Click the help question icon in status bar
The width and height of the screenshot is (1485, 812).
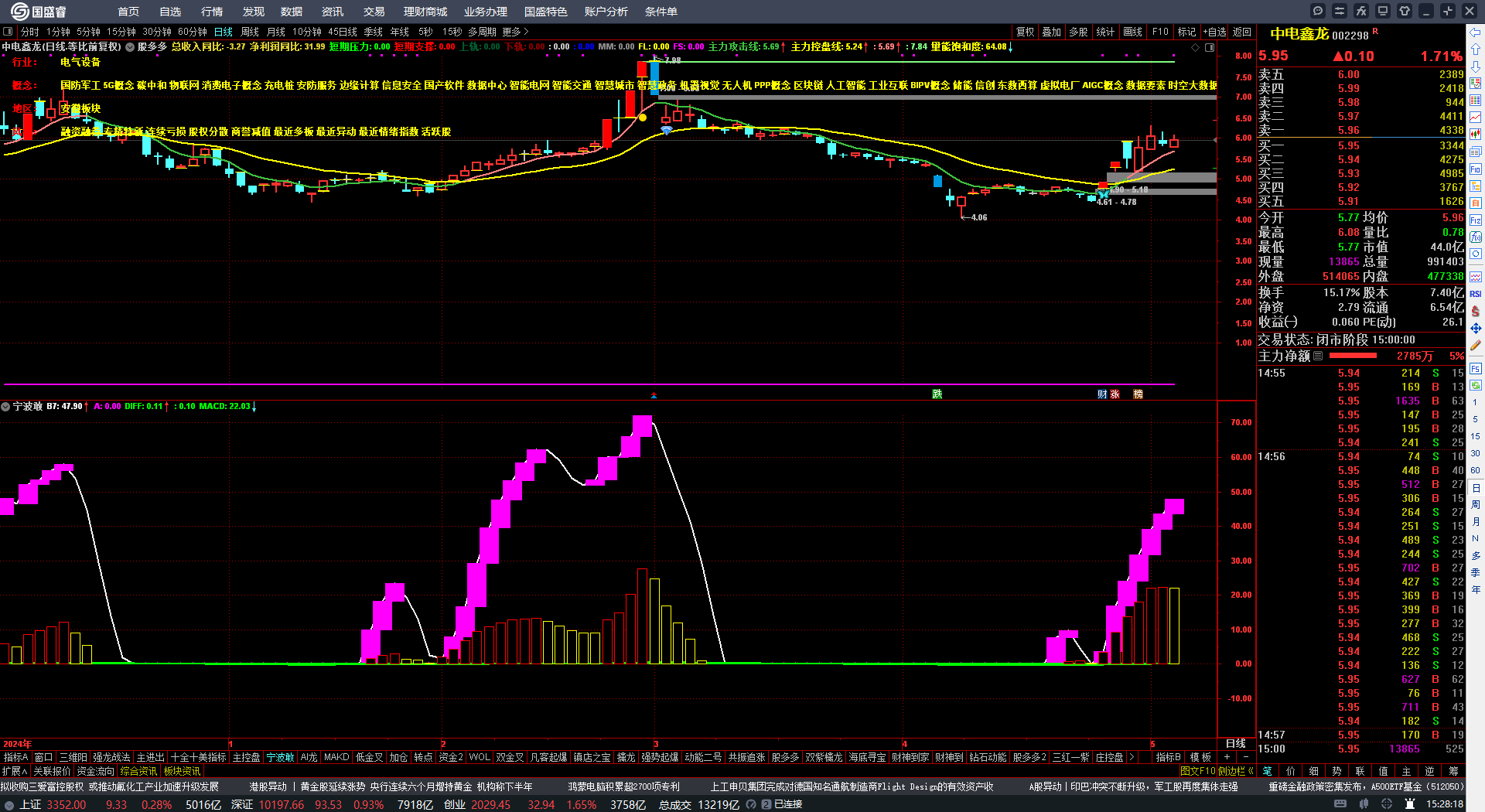[x=751, y=804]
